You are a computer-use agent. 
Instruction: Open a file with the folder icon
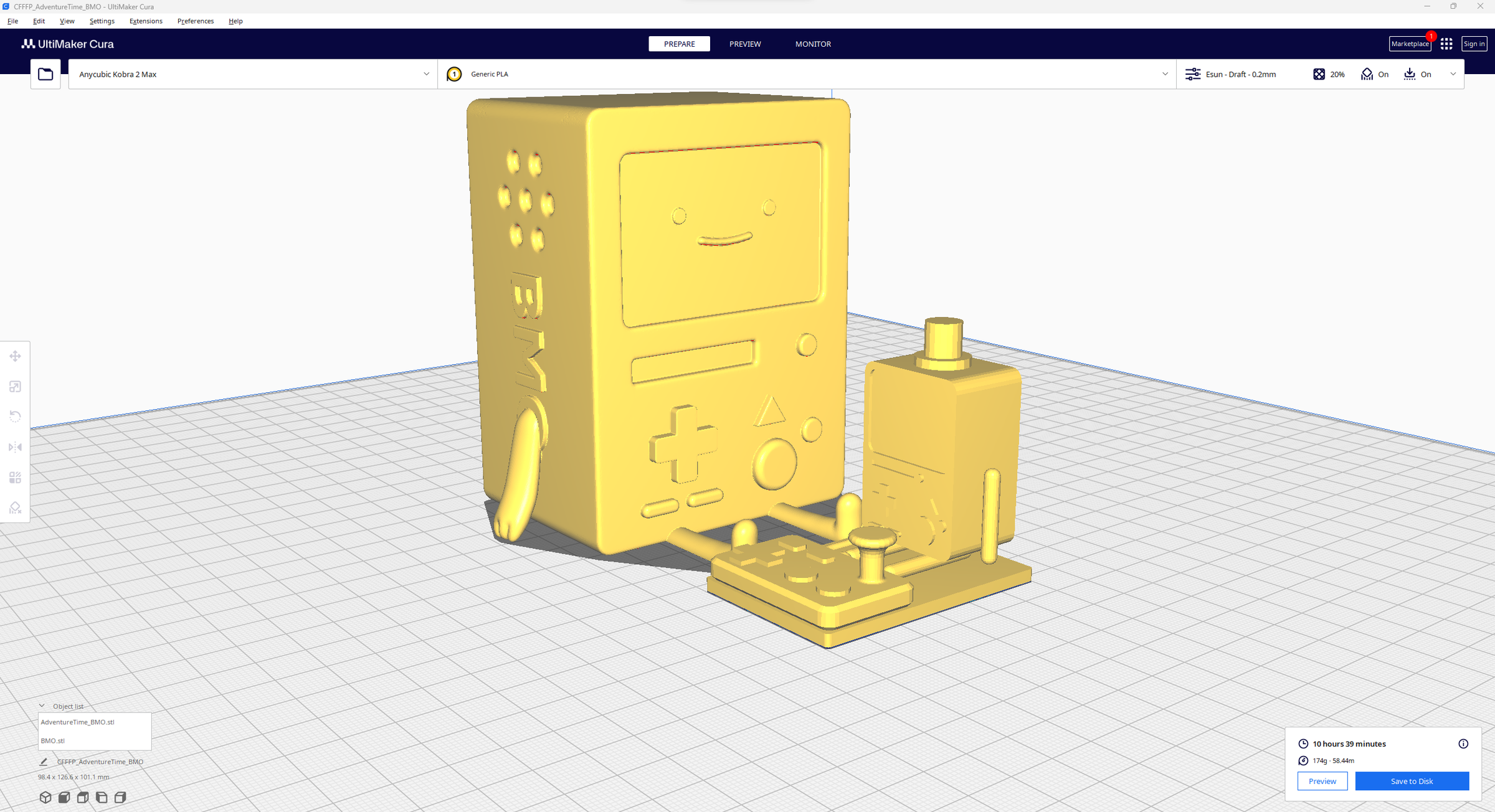pos(45,73)
